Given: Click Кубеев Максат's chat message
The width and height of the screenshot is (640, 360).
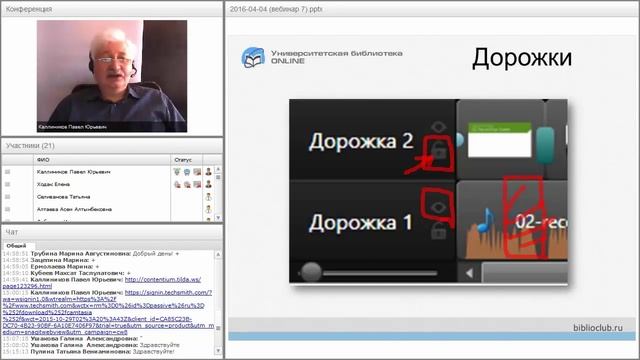Looking at the screenshot, I should [67, 273].
